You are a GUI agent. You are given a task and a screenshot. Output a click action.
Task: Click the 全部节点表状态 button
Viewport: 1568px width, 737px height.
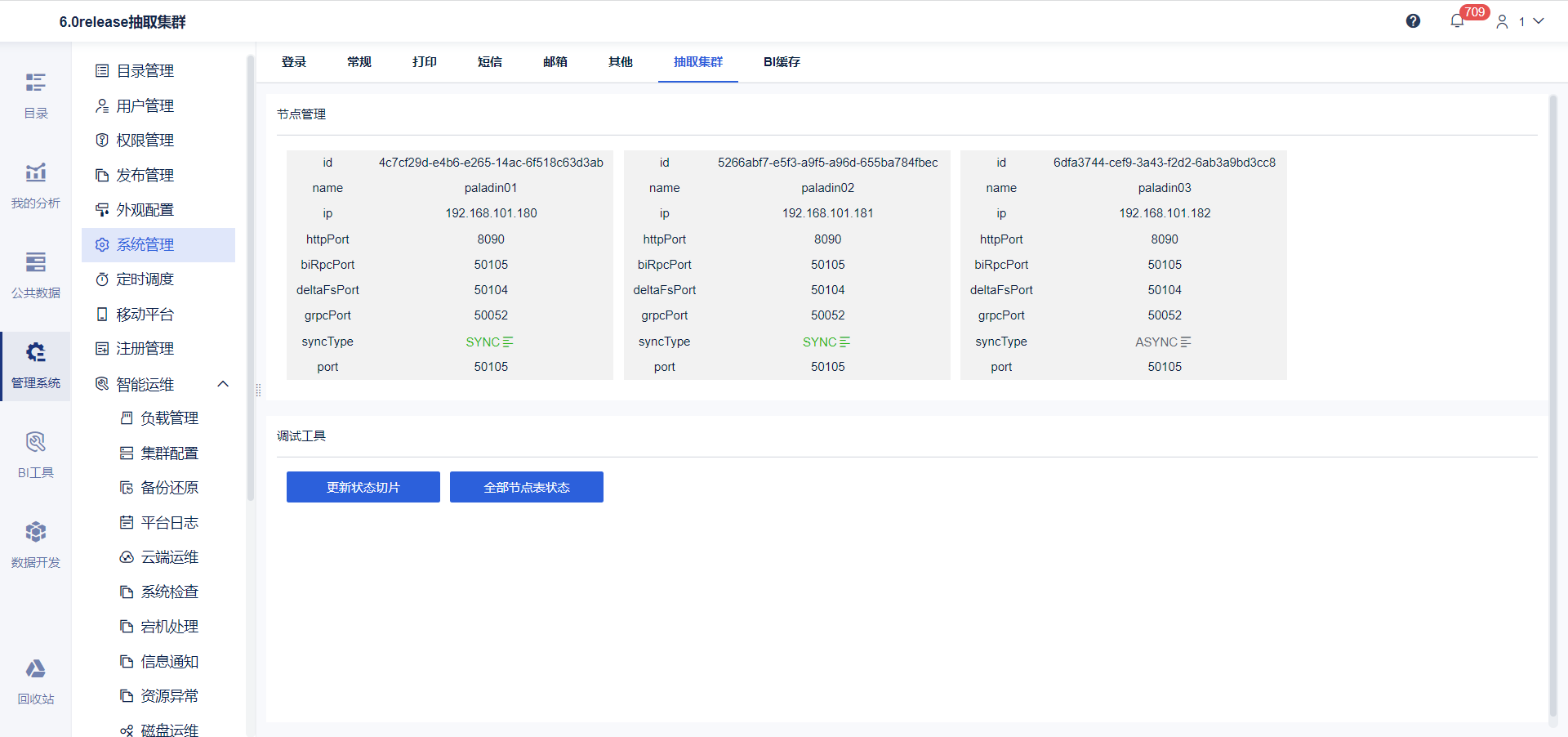(x=527, y=487)
